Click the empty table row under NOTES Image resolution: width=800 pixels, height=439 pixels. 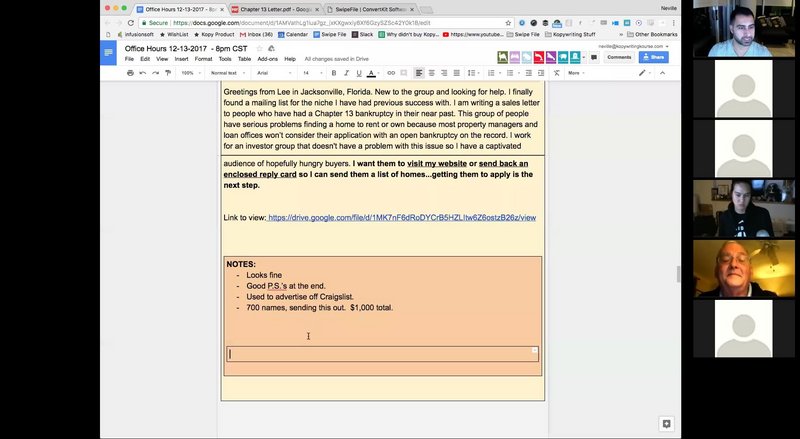382,354
